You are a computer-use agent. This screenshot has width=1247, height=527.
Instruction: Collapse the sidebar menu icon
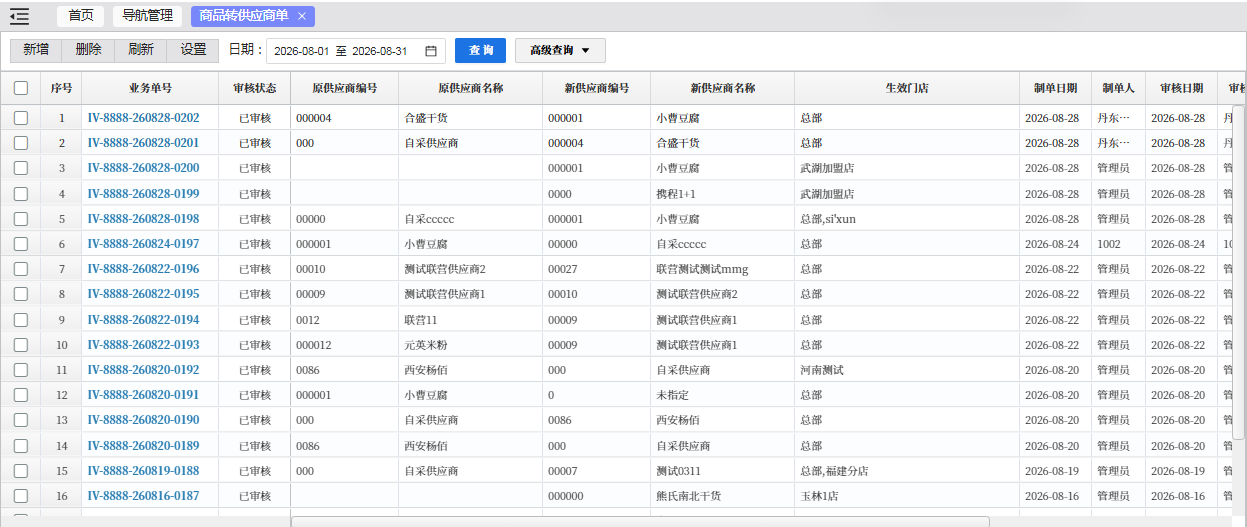pyautogui.click(x=20, y=16)
